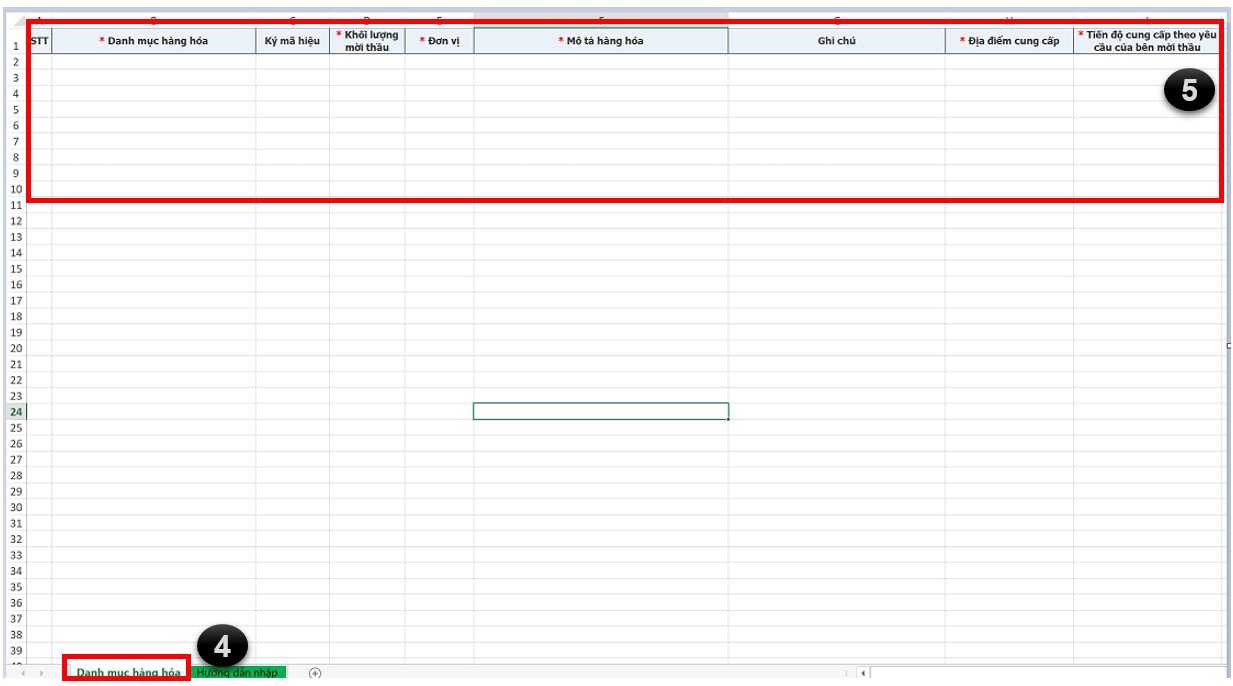Image resolution: width=1233 pixels, height=686 pixels.
Task: Click the active cell in row 24
Action: click(x=600, y=411)
